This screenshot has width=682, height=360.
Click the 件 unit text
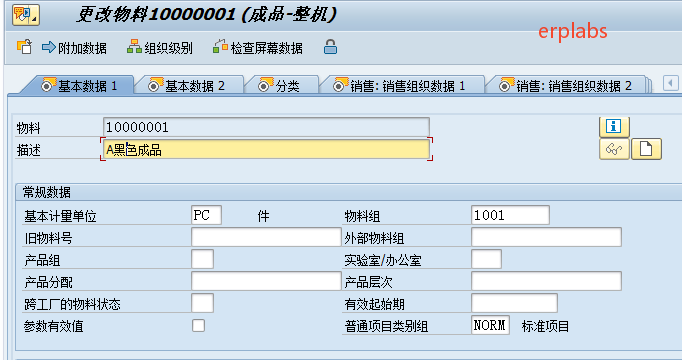(x=263, y=216)
